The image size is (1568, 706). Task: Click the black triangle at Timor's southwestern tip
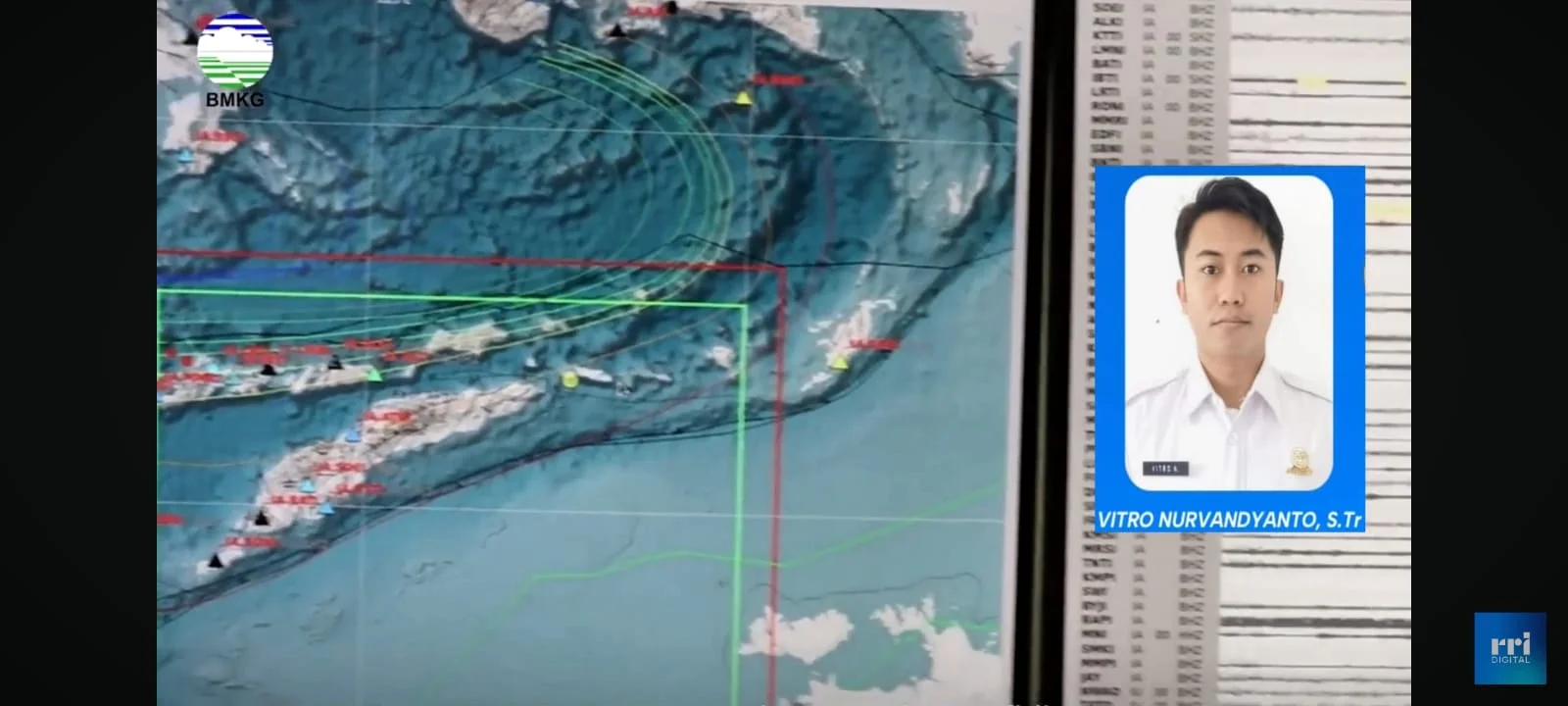216,562
